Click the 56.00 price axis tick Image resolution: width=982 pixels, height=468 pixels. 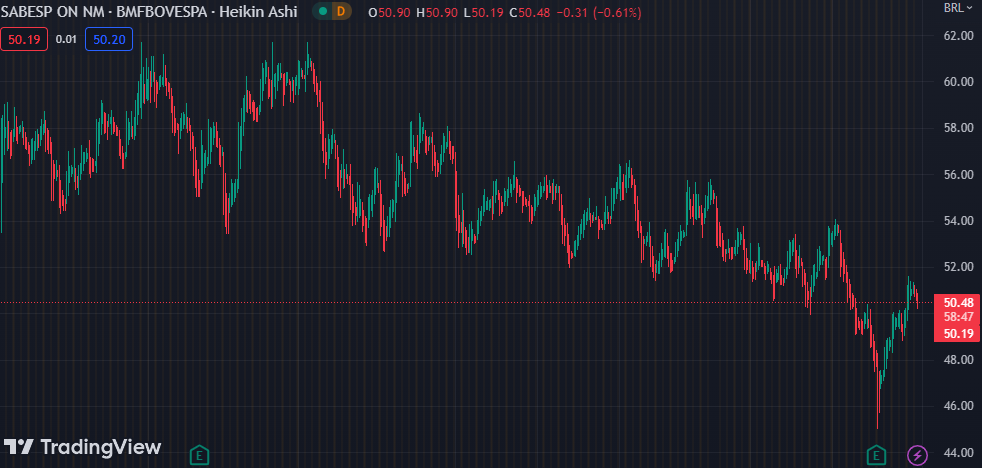pyautogui.click(x=958, y=174)
